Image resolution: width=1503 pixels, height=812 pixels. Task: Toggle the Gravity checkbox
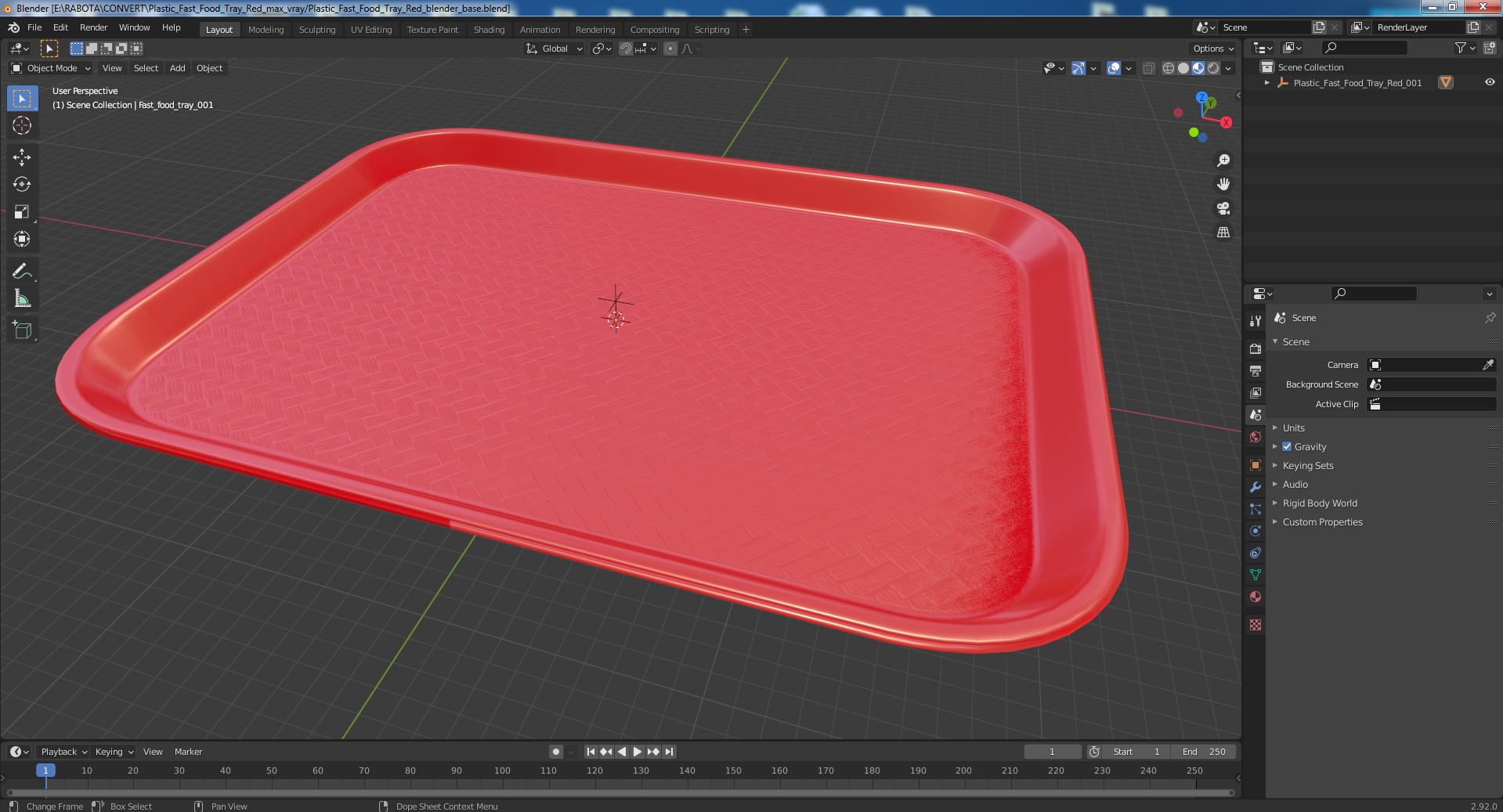pyautogui.click(x=1287, y=446)
